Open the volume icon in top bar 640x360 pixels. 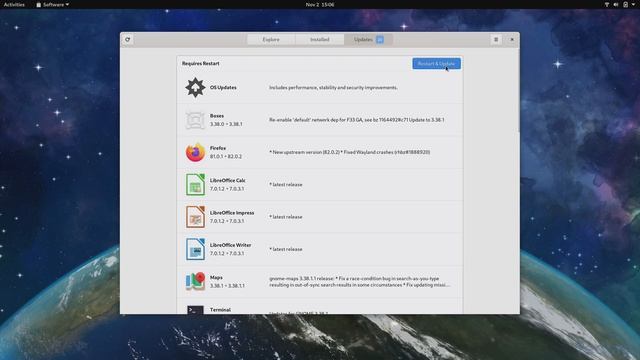(616, 4)
